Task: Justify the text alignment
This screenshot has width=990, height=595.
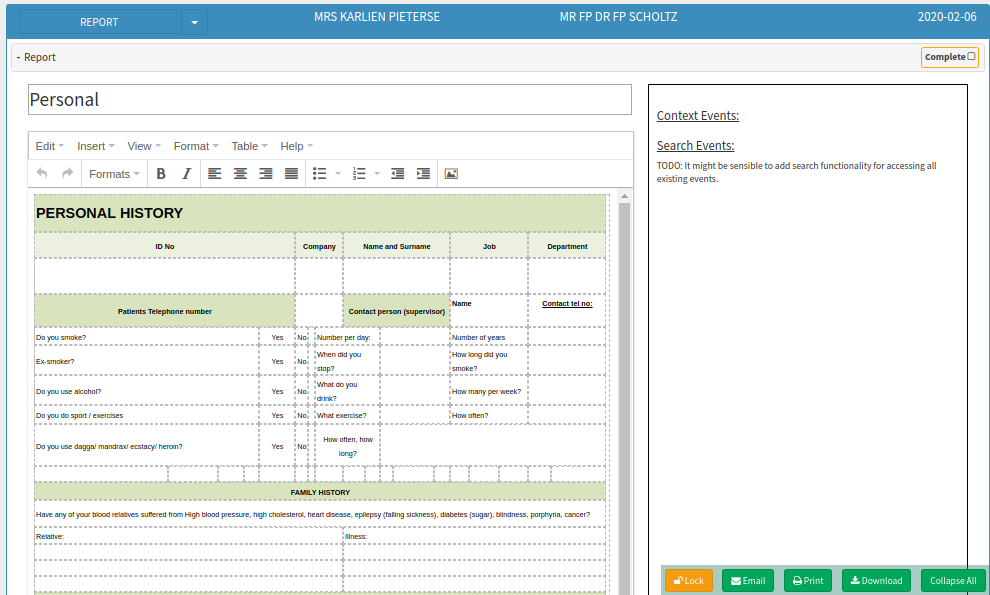Action: coord(291,174)
